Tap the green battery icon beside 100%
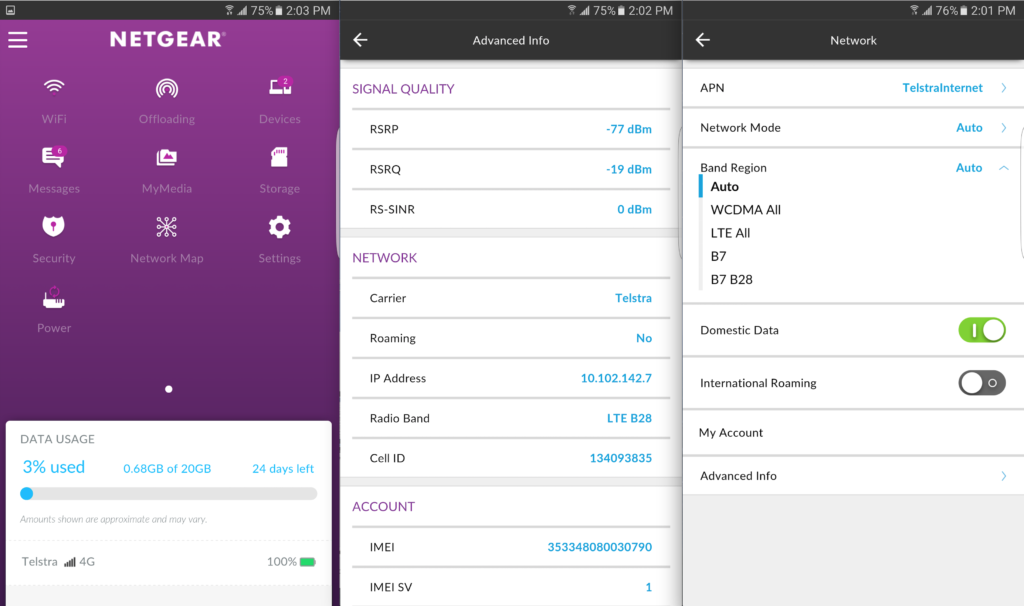The width and height of the screenshot is (1024, 606). pyautogui.click(x=308, y=562)
